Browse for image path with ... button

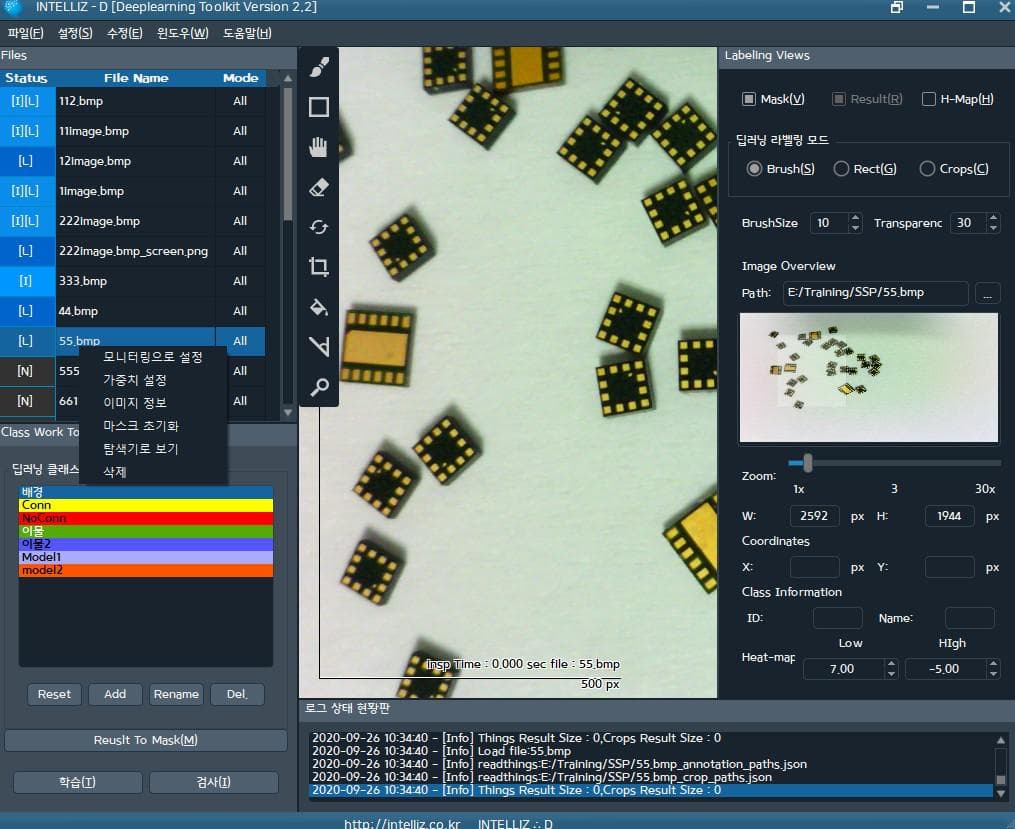pos(987,293)
